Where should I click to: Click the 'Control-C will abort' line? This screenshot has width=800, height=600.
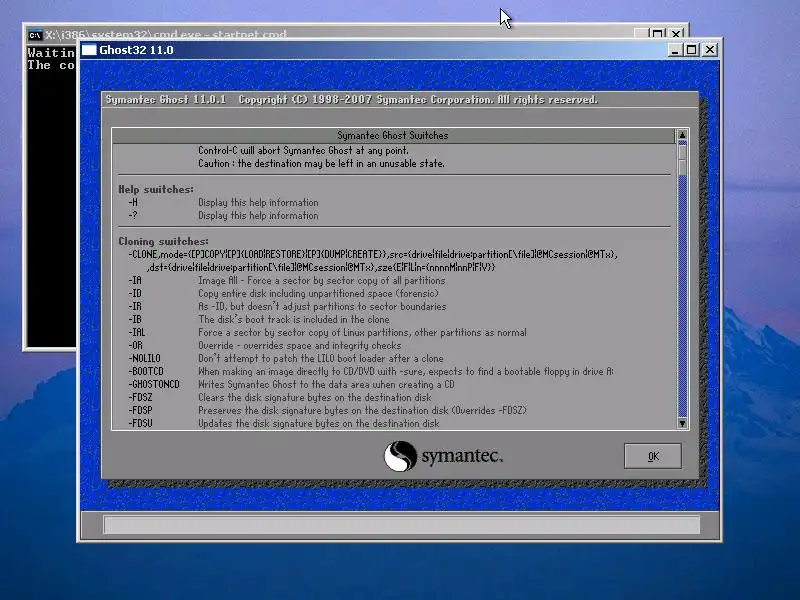[304, 151]
